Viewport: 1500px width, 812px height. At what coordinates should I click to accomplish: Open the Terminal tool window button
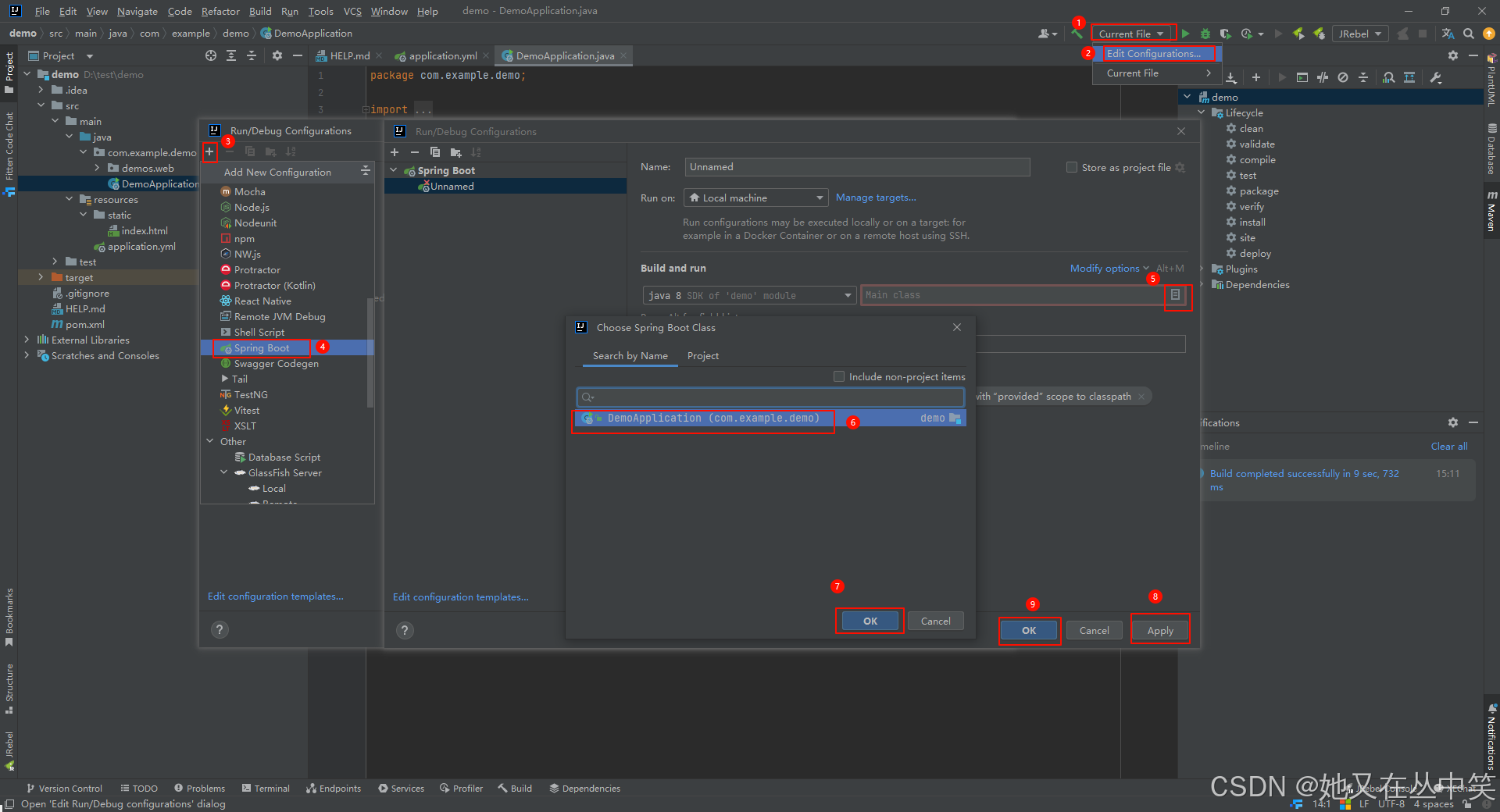pyautogui.click(x=266, y=788)
